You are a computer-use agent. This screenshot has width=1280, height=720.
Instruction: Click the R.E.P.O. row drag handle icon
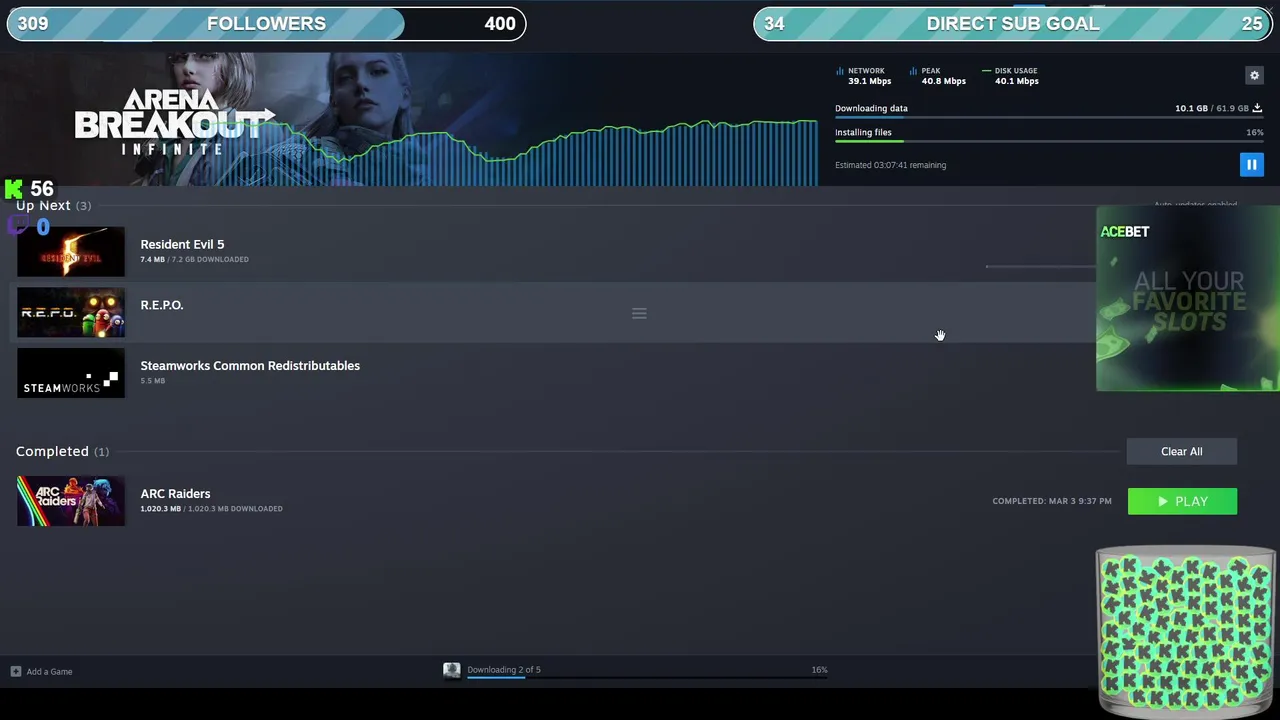639,314
